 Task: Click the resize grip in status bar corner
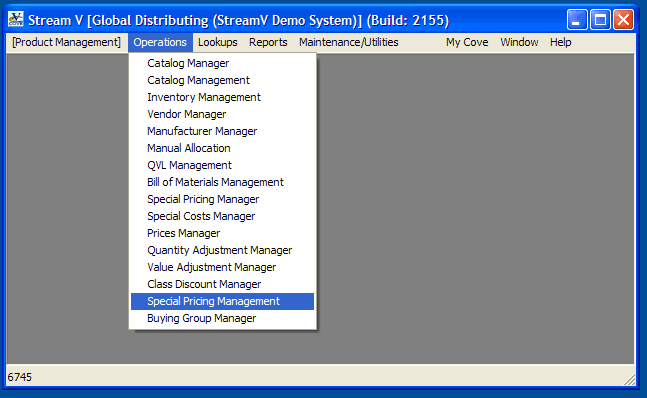629,380
